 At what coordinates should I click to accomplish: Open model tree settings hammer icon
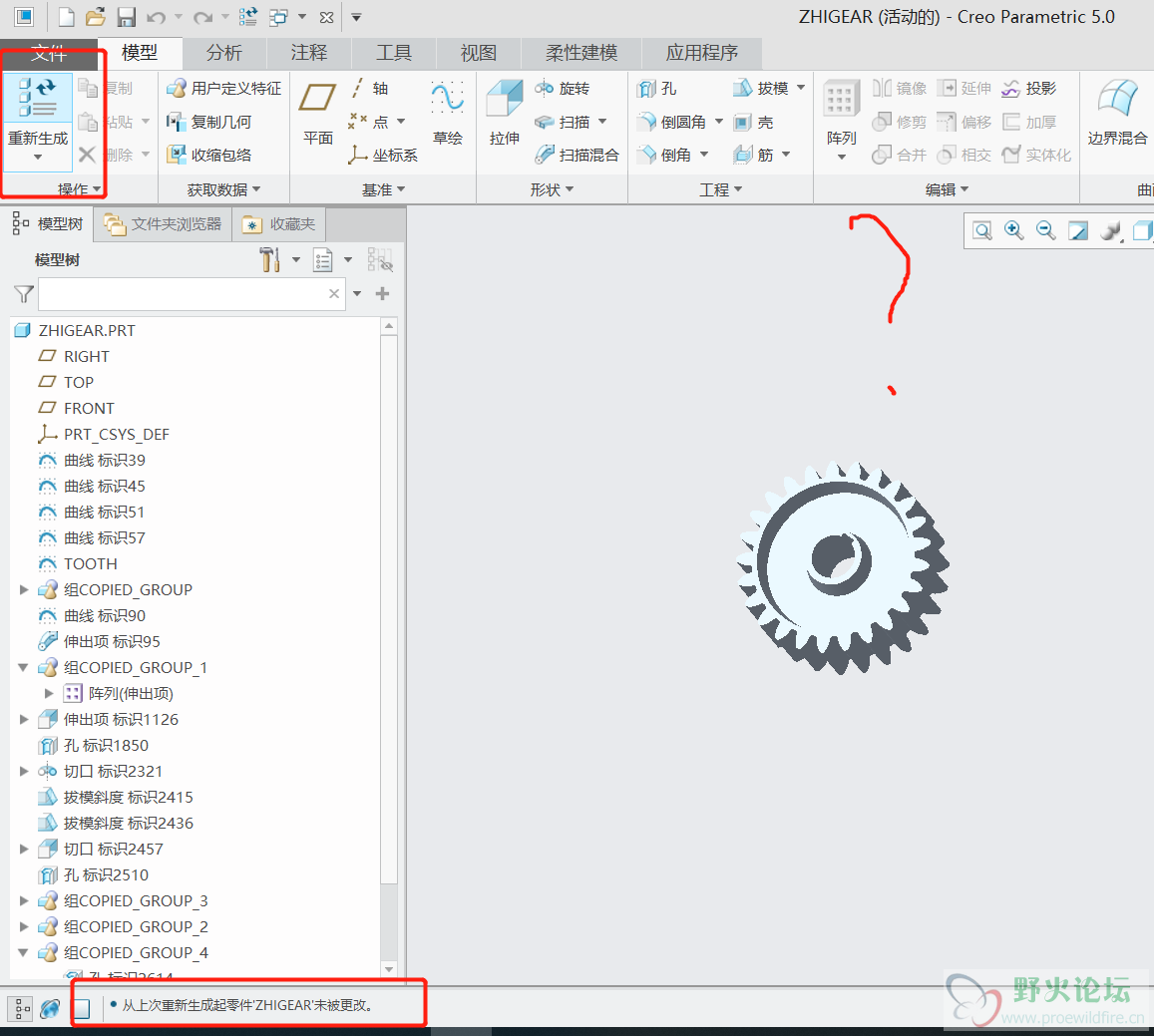point(270,259)
